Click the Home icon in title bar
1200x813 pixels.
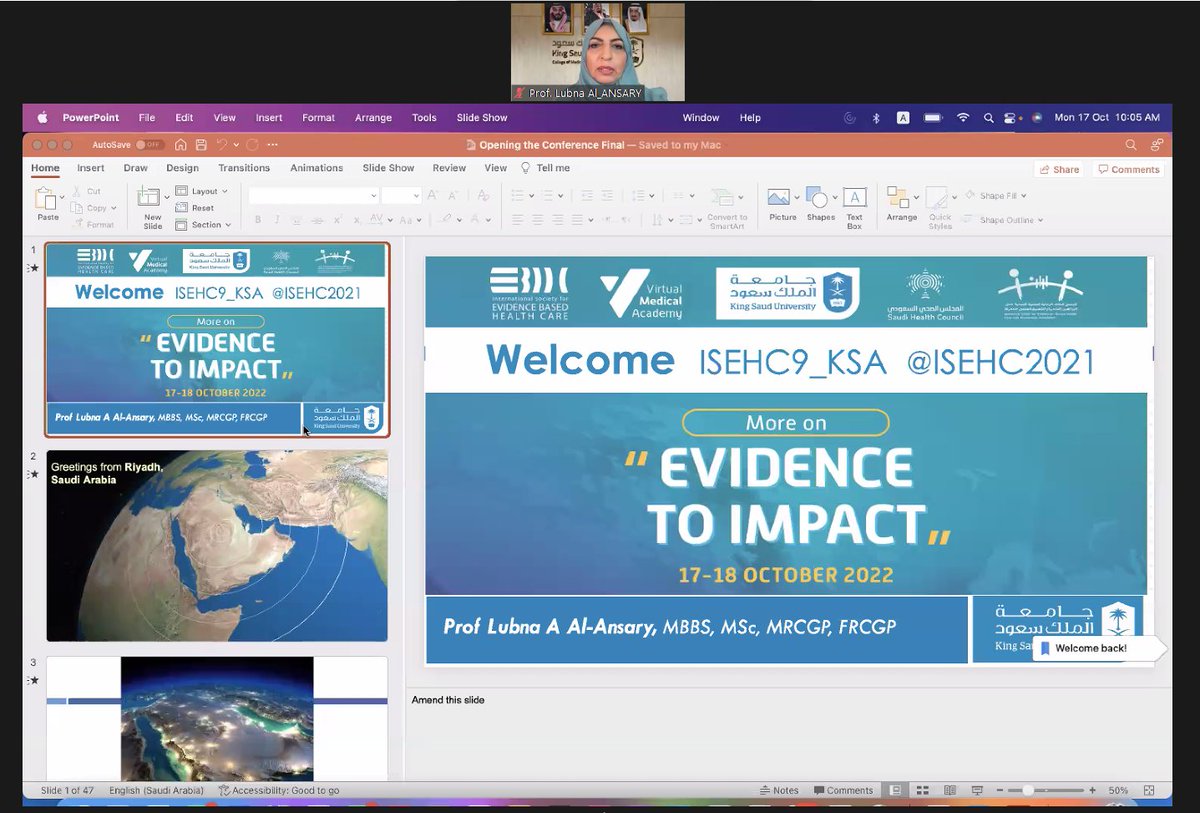[x=181, y=145]
